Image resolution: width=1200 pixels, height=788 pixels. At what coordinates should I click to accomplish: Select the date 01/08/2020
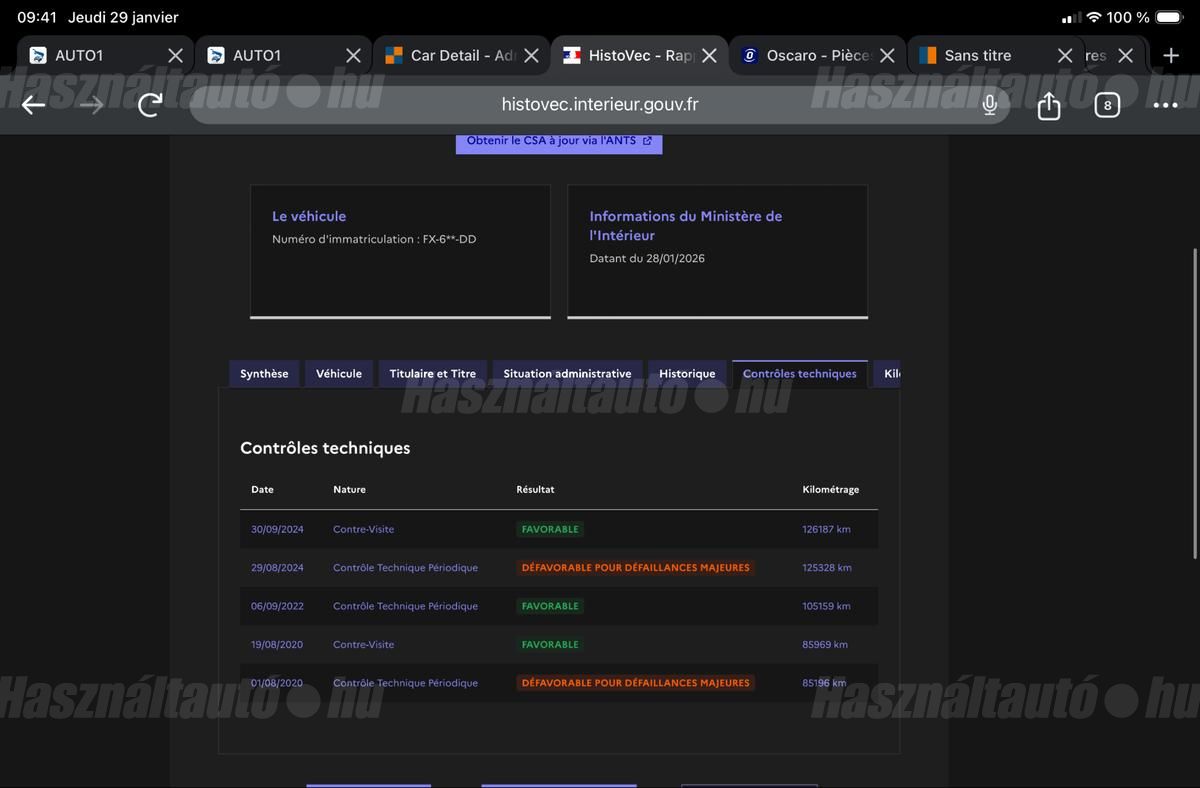[277, 683]
